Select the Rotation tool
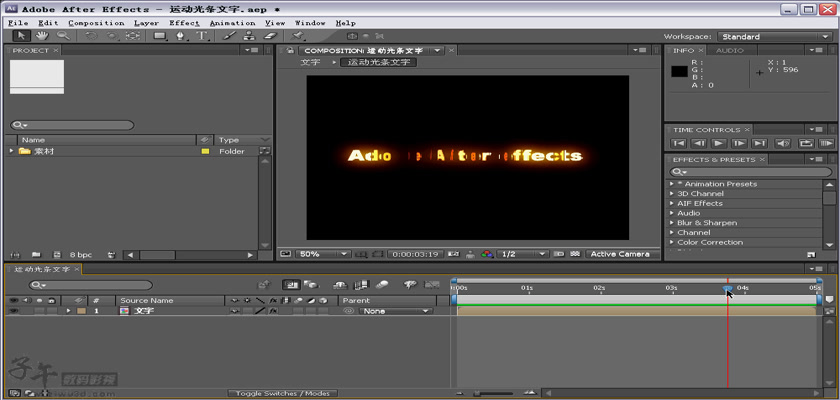Image resolution: width=840 pixels, height=400 pixels. (x=91, y=36)
